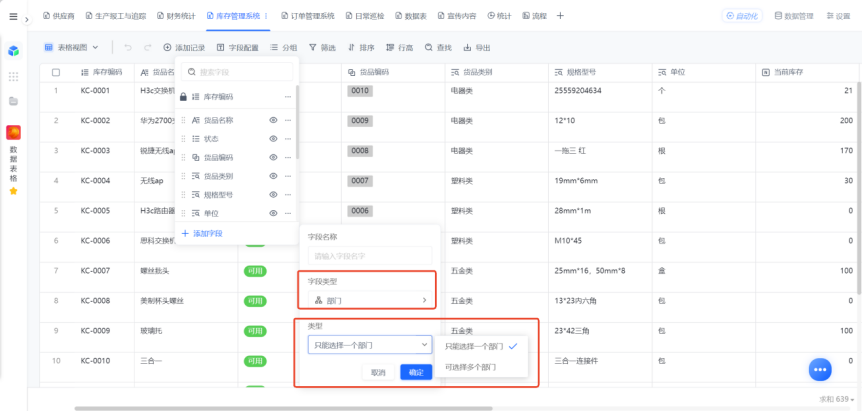Open the apps grid icon in sidebar
This screenshot has height=411, width=862.
[14, 76]
